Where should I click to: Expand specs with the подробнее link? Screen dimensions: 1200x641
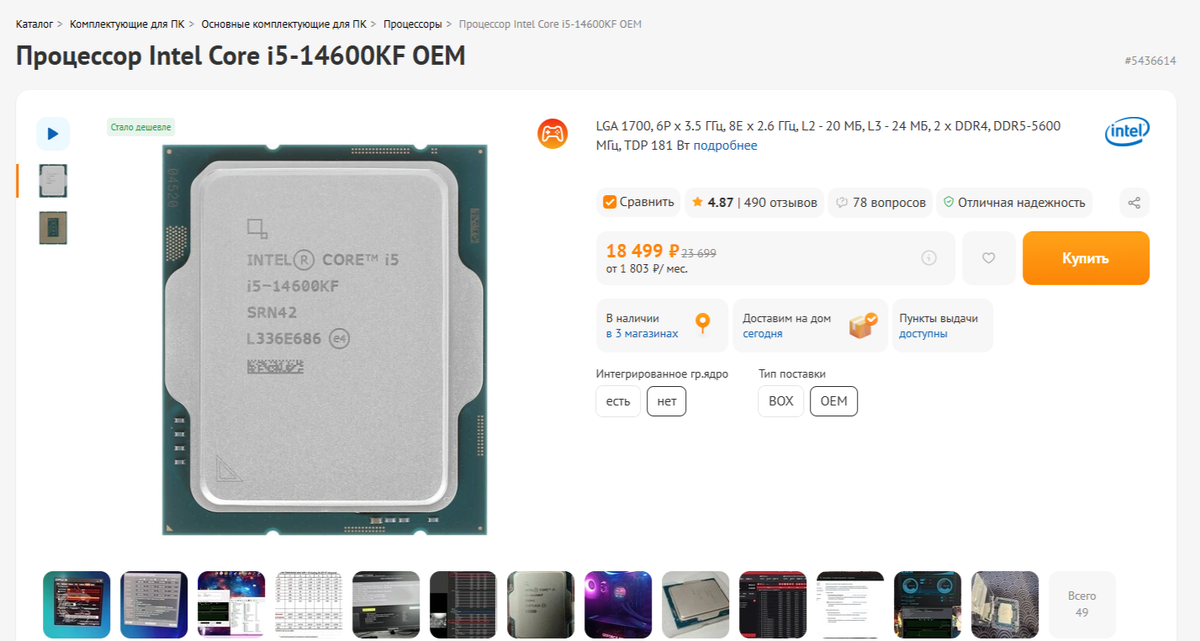pos(725,146)
